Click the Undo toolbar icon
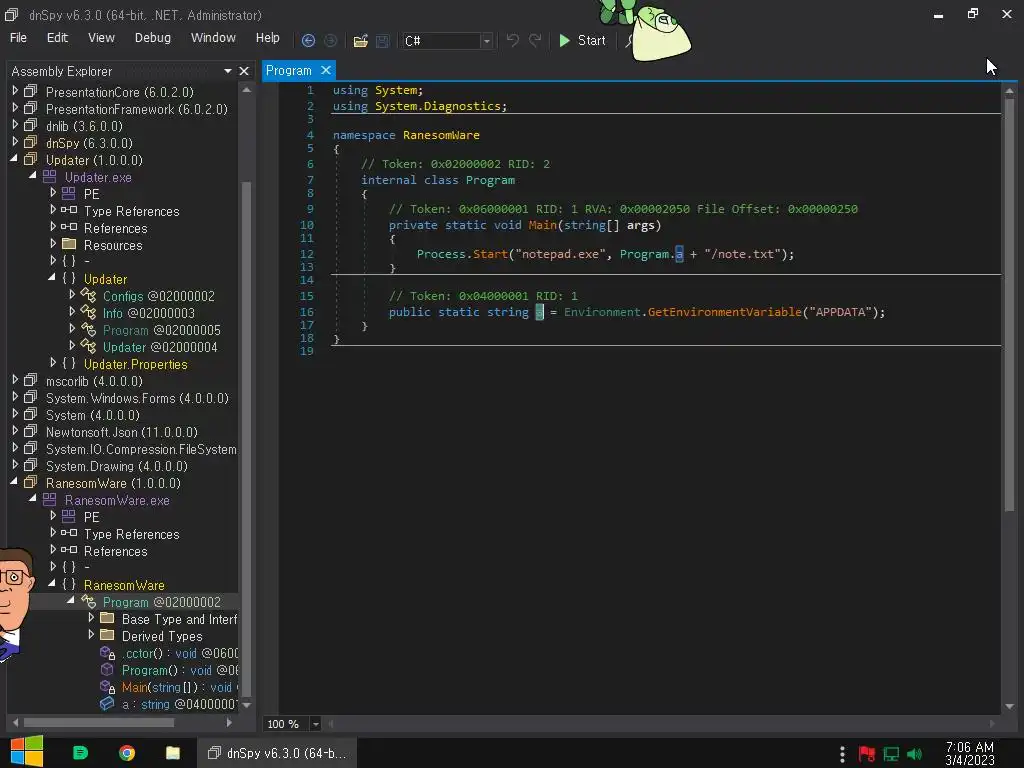 [x=513, y=40]
